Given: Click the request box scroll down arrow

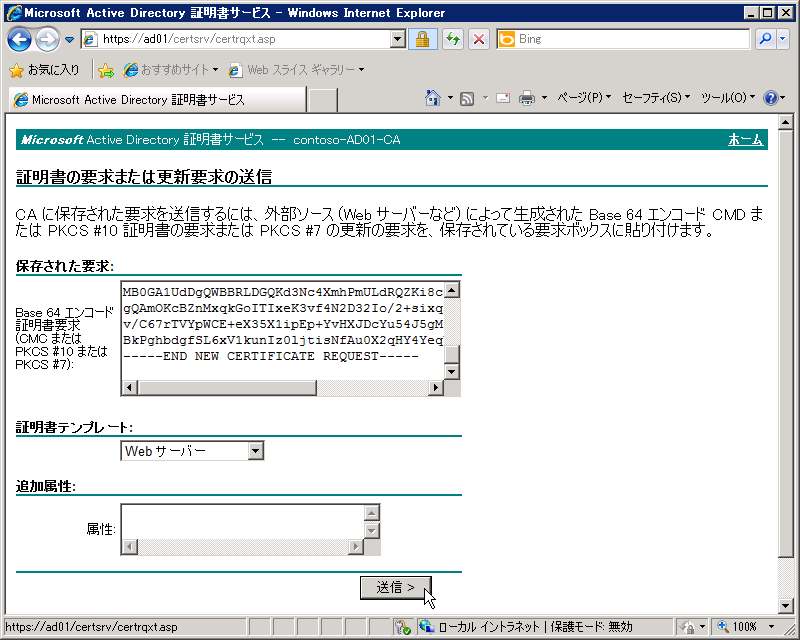Looking at the screenshot, I should [452, 372].
